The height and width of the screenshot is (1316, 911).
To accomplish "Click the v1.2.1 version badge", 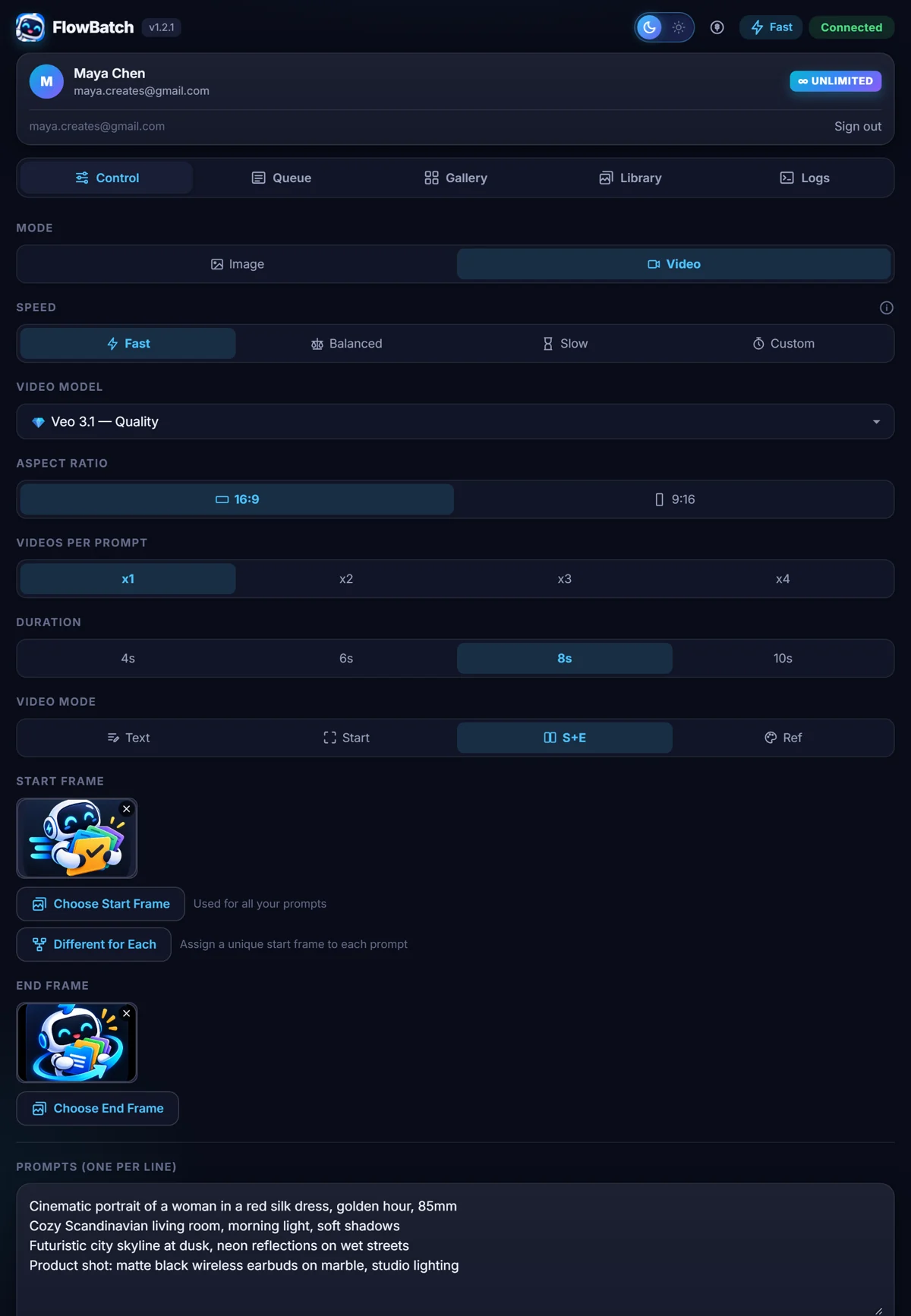I will [x=162, y=27].
